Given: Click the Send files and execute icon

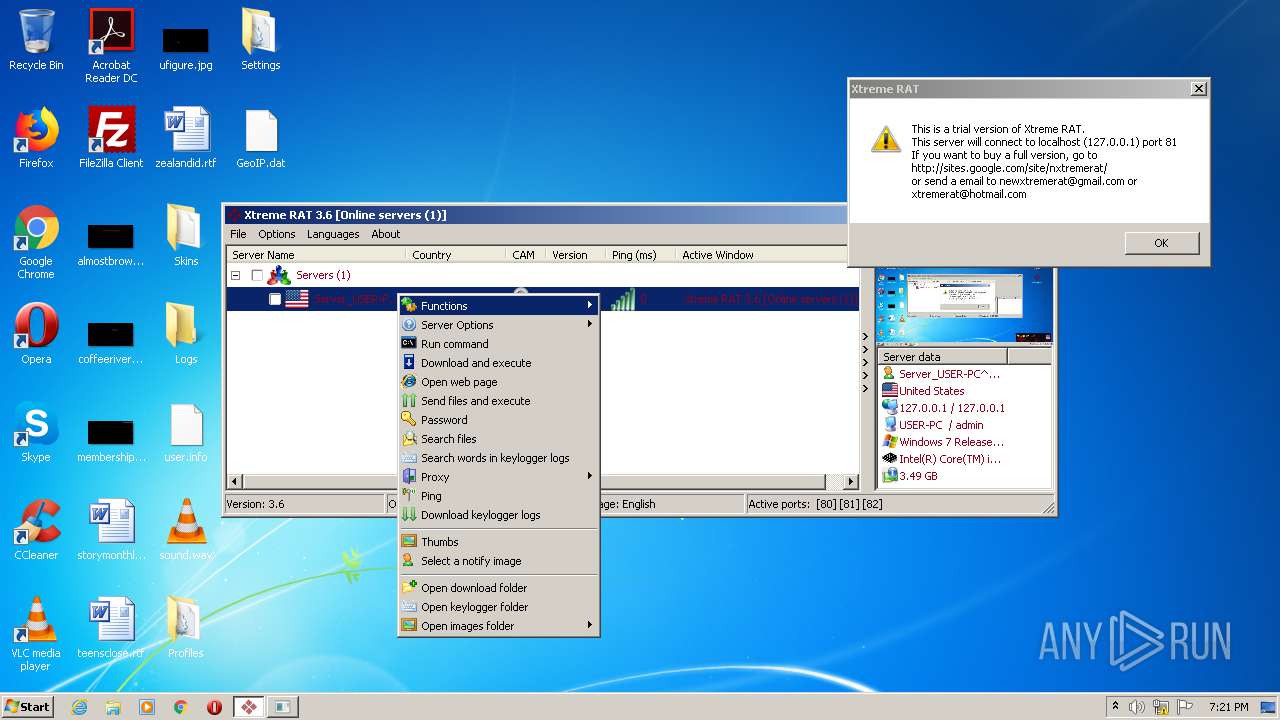Looking at the screenshot, I should tap(408, 401).
